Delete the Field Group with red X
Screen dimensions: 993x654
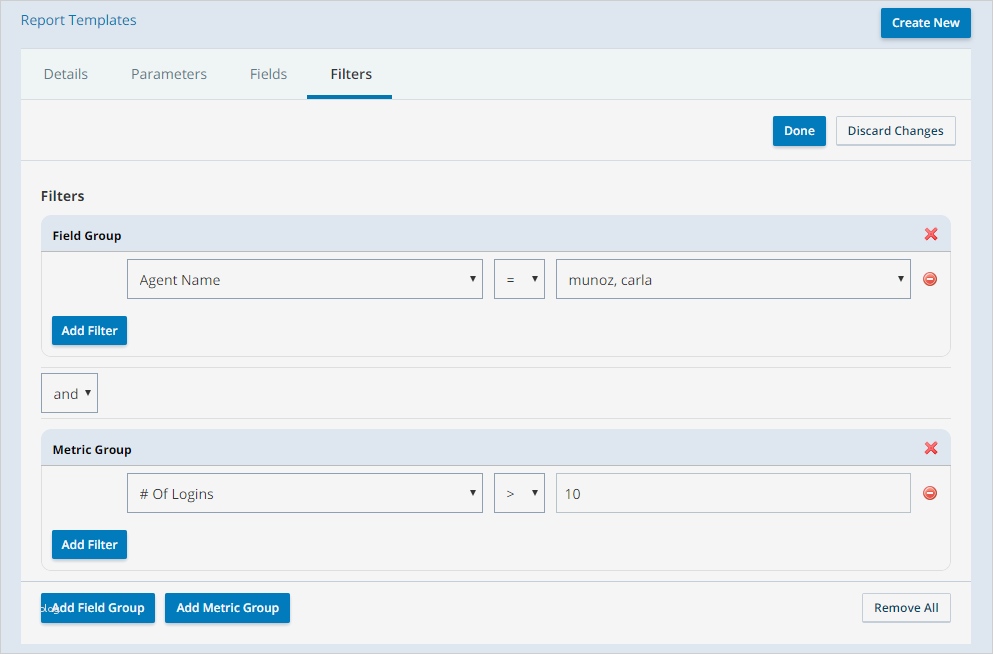931,234
